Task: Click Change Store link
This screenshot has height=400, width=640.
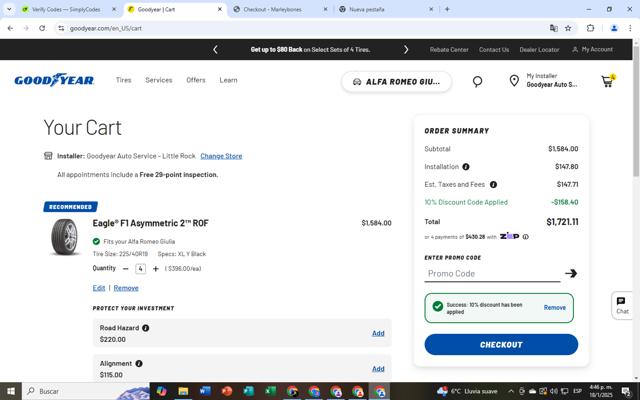Action: coord(221,156)
